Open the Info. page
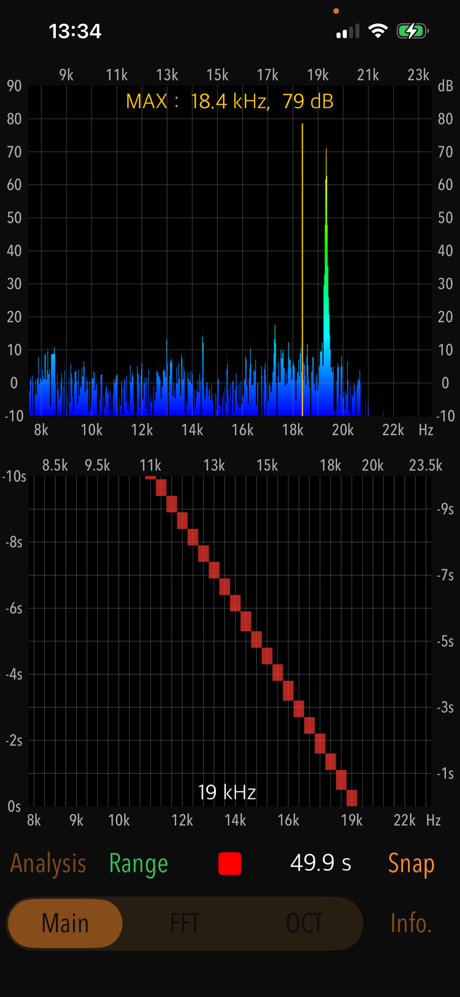460x997 pixels. pos(411,923)
